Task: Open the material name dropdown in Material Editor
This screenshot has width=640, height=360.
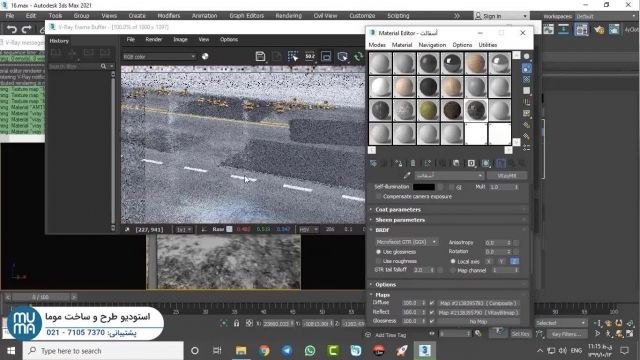Action: 449,176
